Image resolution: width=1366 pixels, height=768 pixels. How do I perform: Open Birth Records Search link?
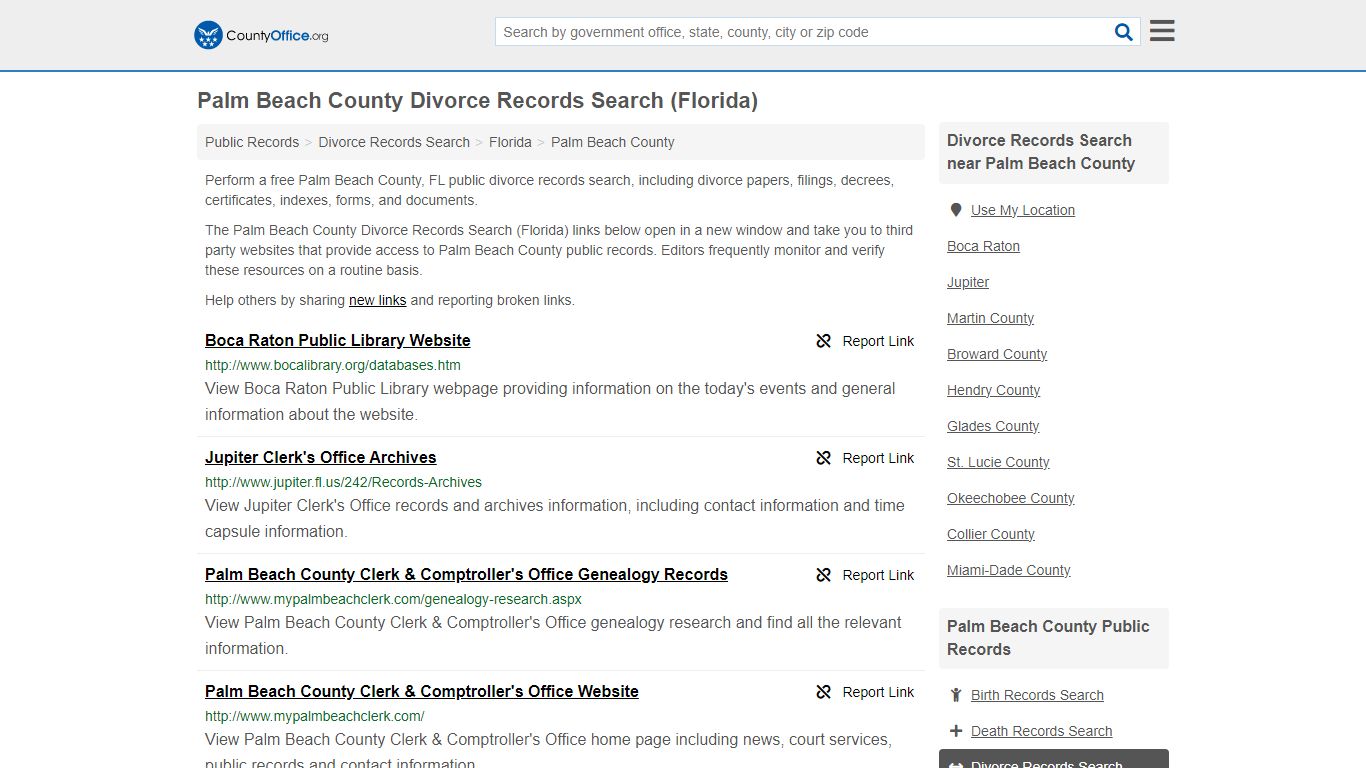point(1037,695)
